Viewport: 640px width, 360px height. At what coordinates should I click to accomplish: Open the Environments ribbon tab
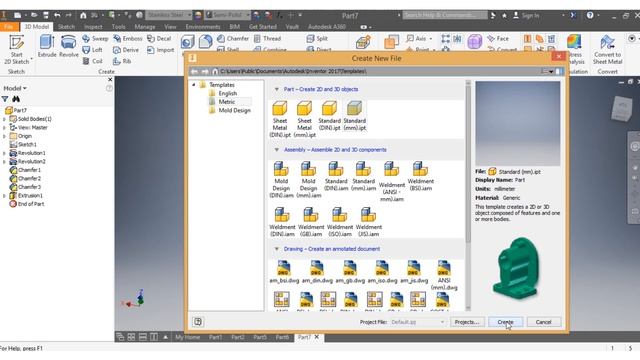203,27
